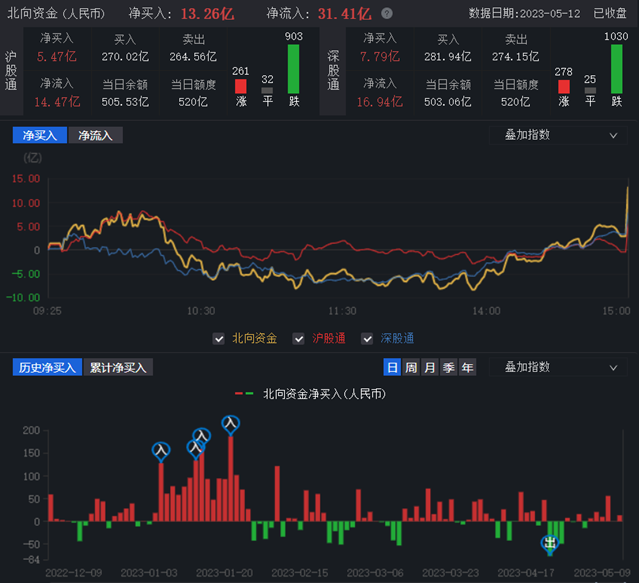Switch to the 累计净买入 tab
The image size is (639, 583).
coord(118,368)
